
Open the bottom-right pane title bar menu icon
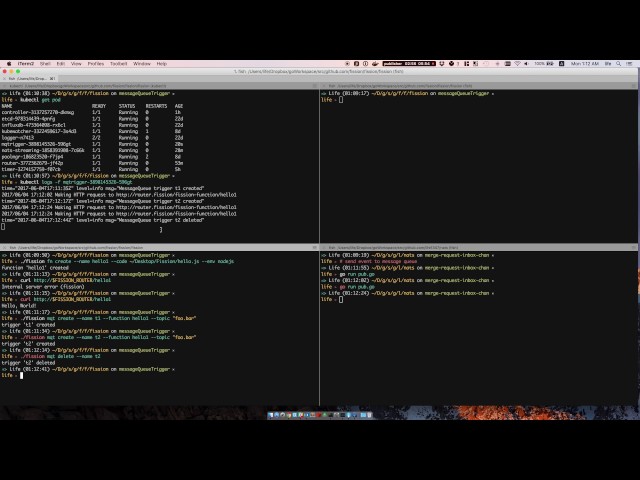point(634,247)
